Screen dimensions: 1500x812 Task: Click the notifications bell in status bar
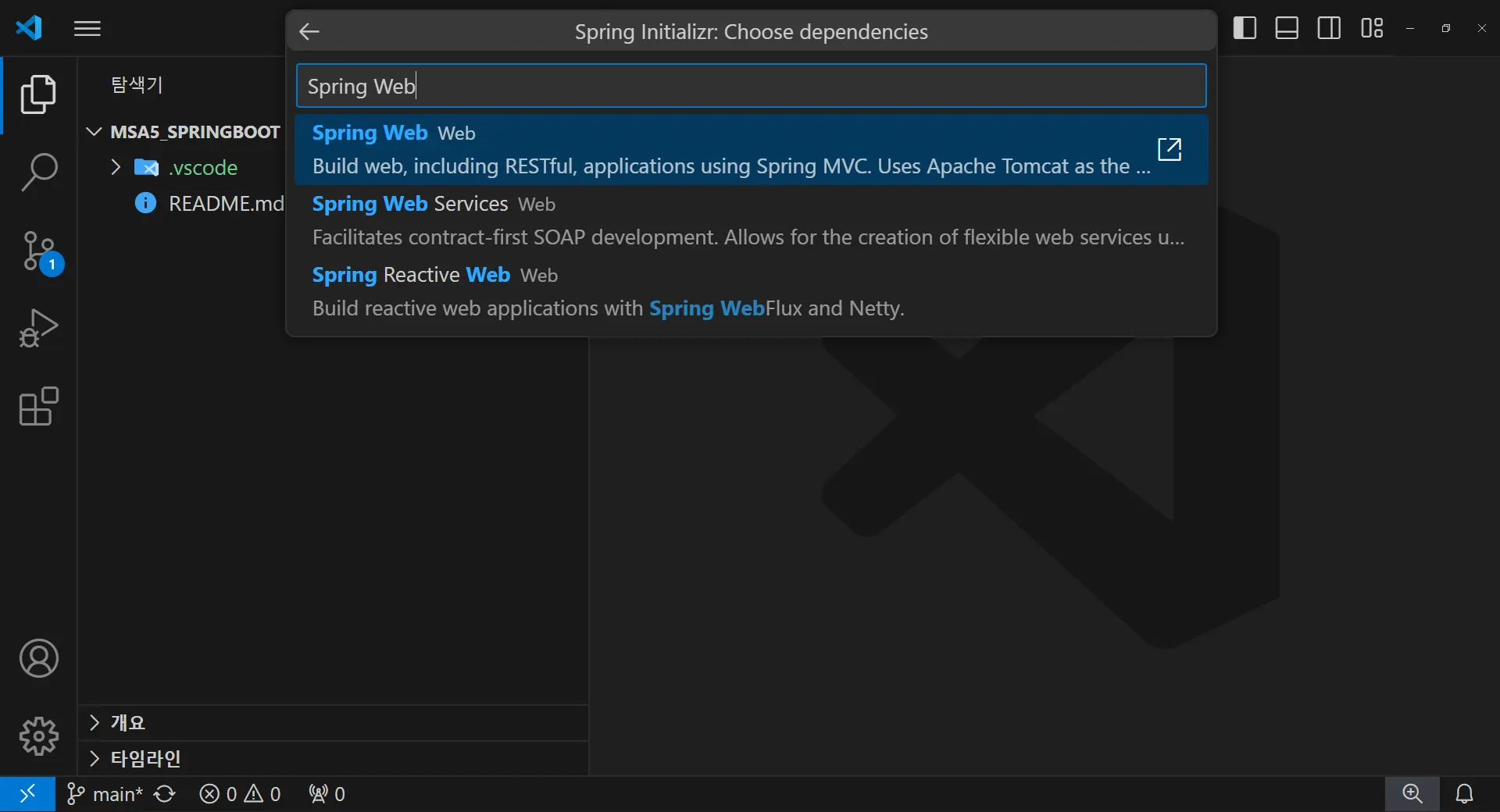pos(1464,794)
